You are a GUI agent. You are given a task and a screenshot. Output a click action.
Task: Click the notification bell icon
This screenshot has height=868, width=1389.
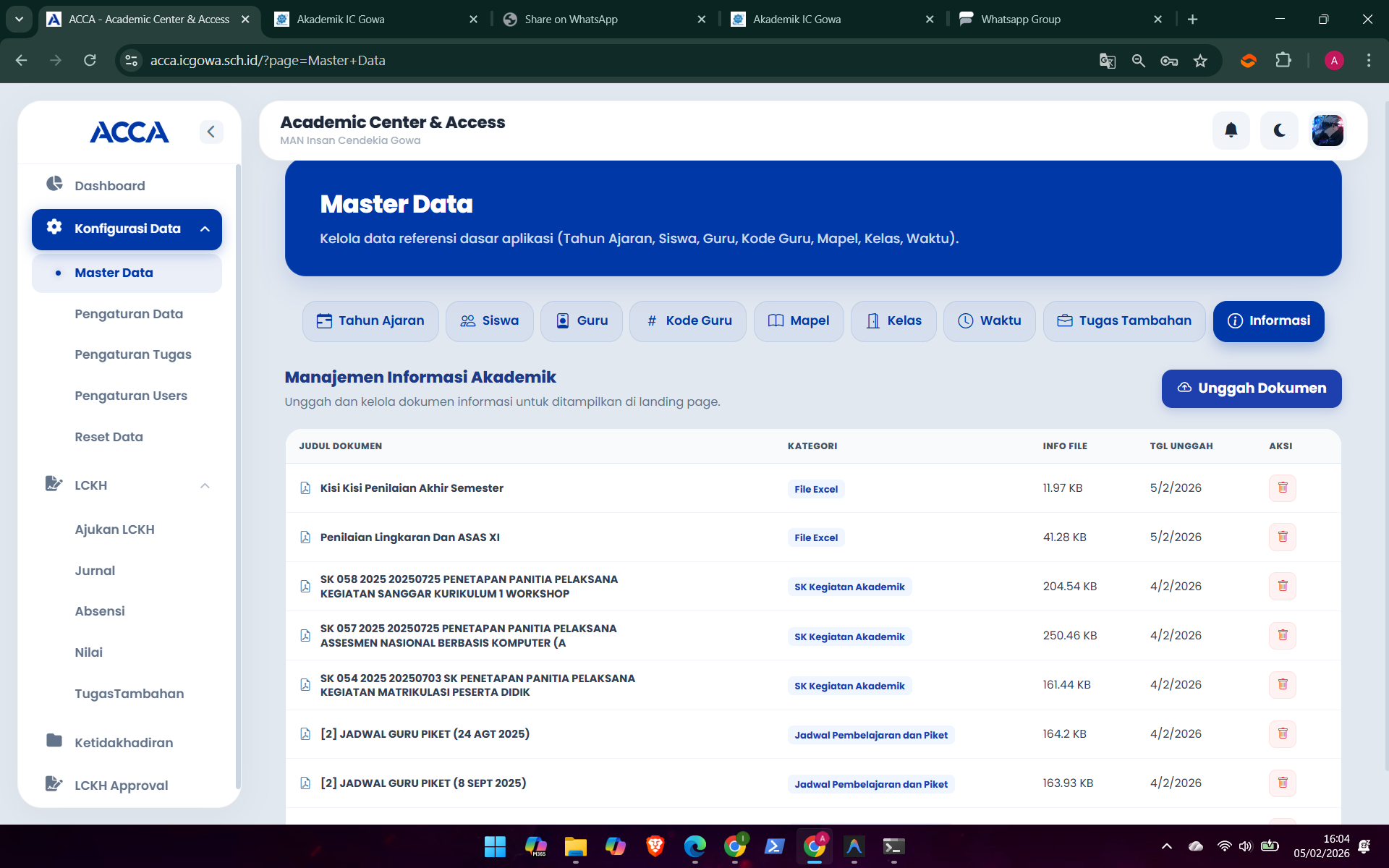(1231, 131)
